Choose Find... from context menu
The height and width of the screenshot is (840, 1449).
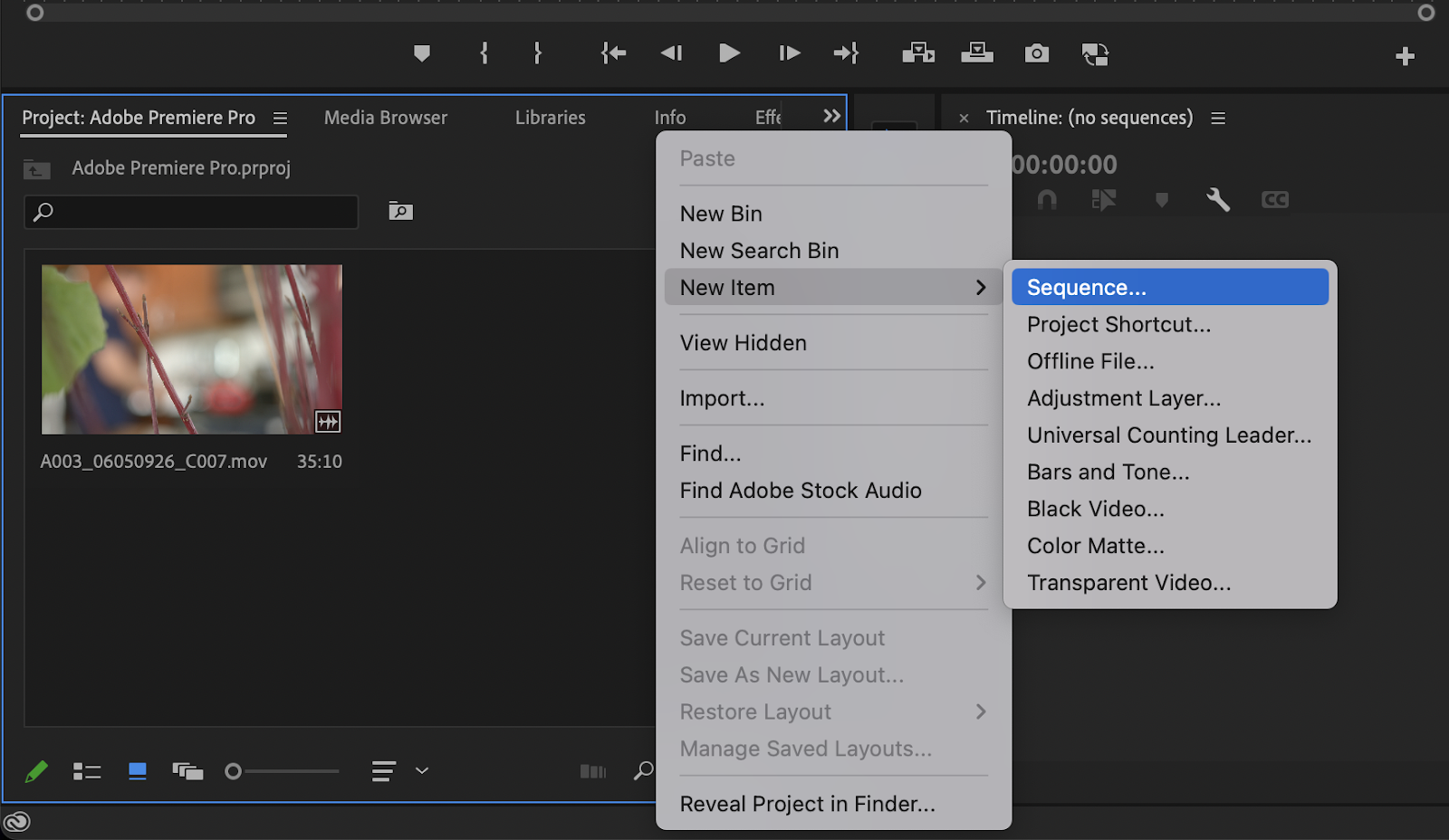pyautogui.click(x=834, y=453)
